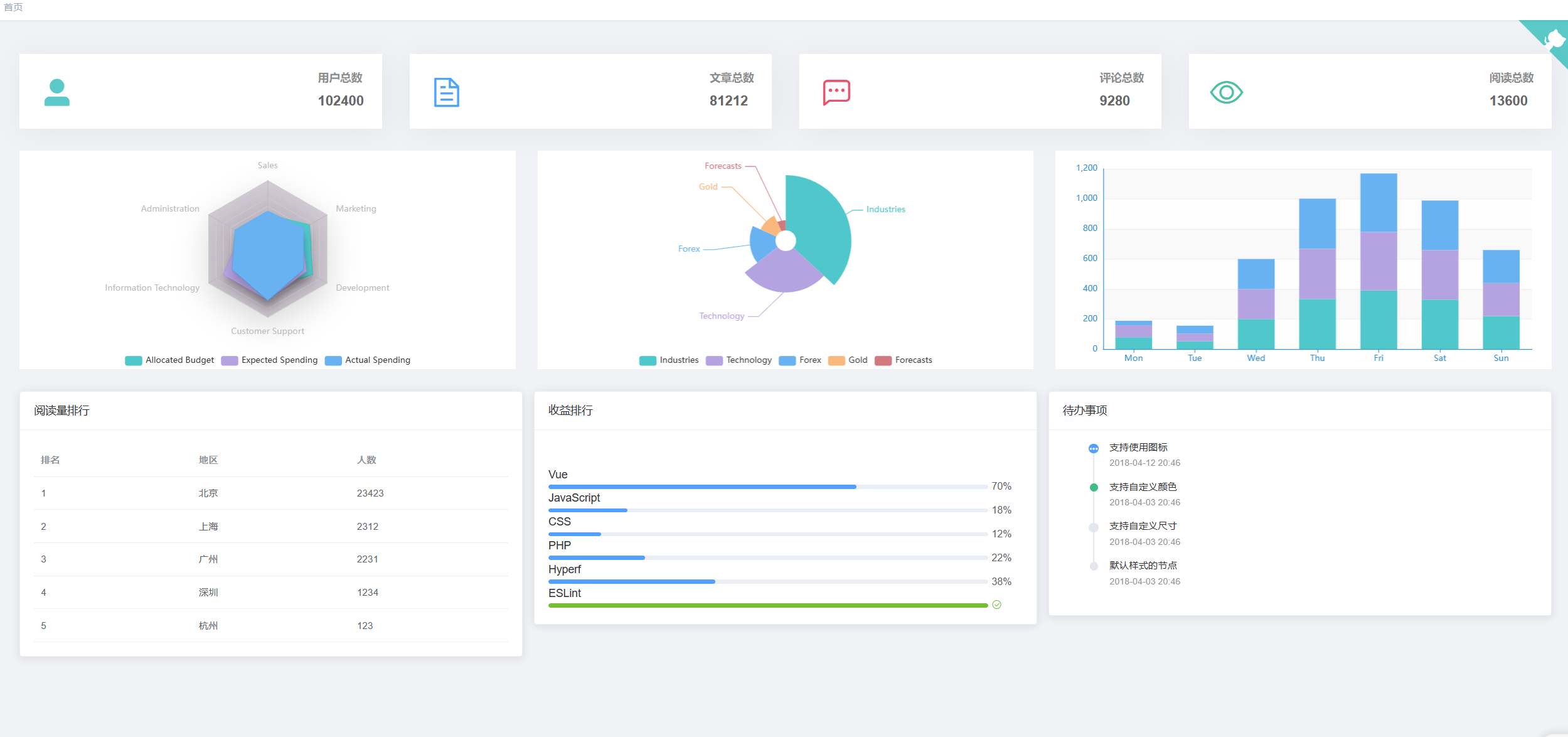The width and height of the screenshot is (1568, 737).
Task: Click the CSS 12% progress bar
Action: click(768, 534)
